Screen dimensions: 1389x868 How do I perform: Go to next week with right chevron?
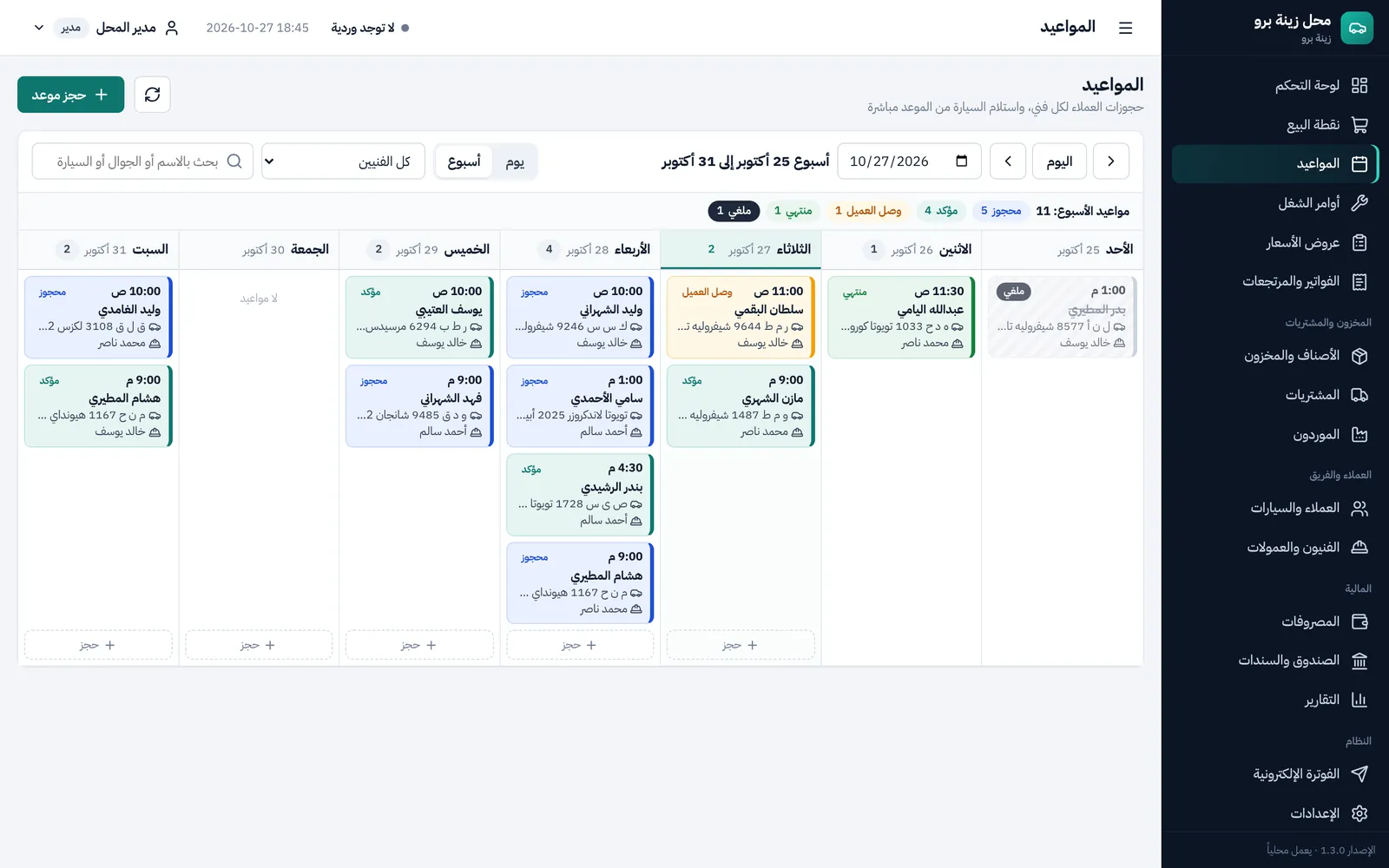1111,161
